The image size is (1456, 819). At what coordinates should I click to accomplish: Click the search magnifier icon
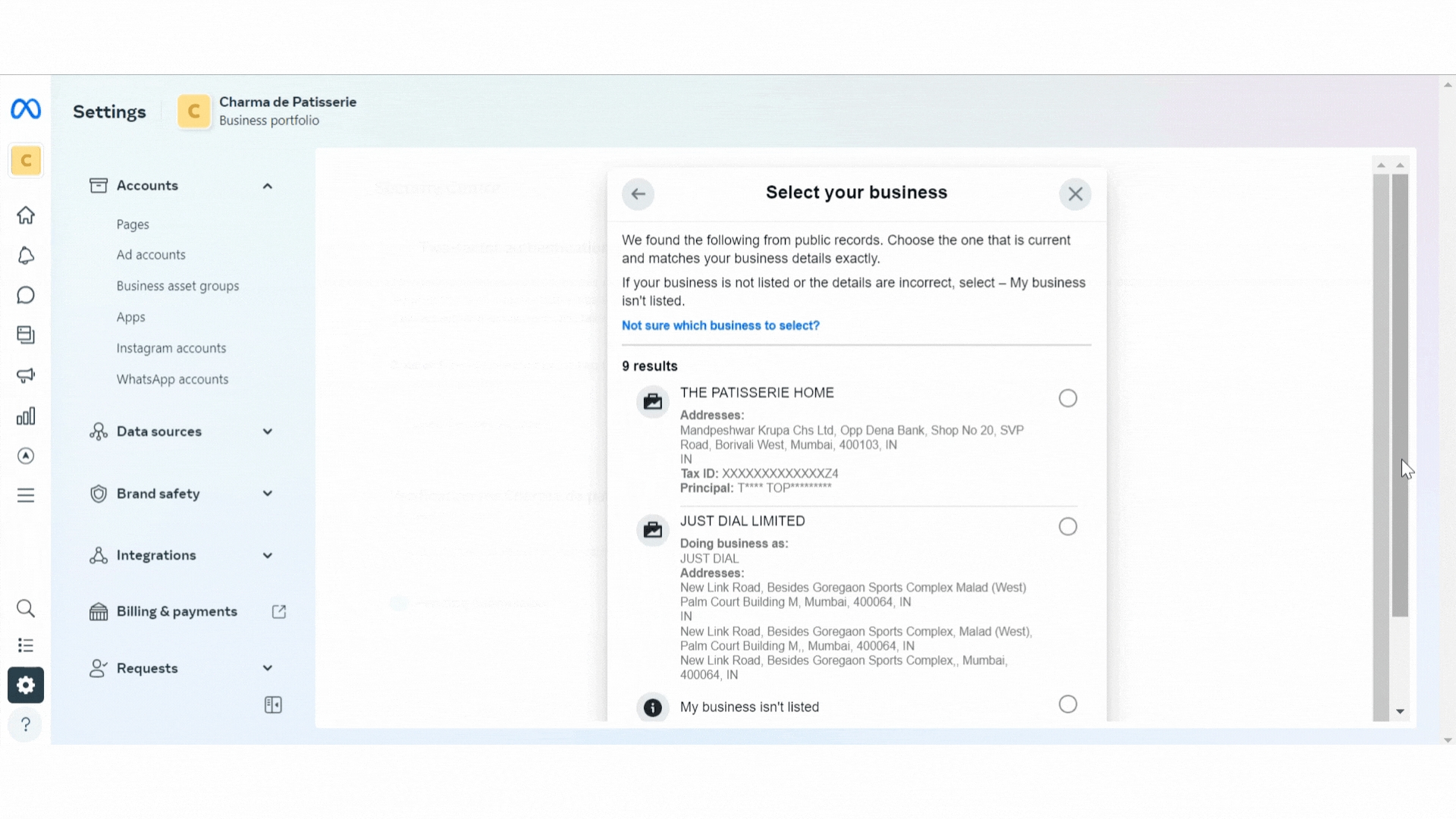[x=26, y=608]
